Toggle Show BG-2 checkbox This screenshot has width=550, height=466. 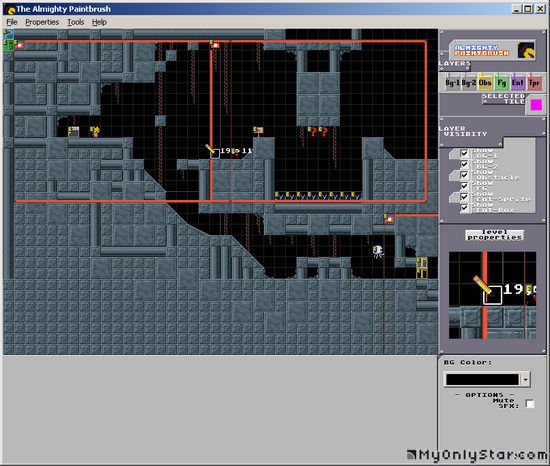[464, 164]
